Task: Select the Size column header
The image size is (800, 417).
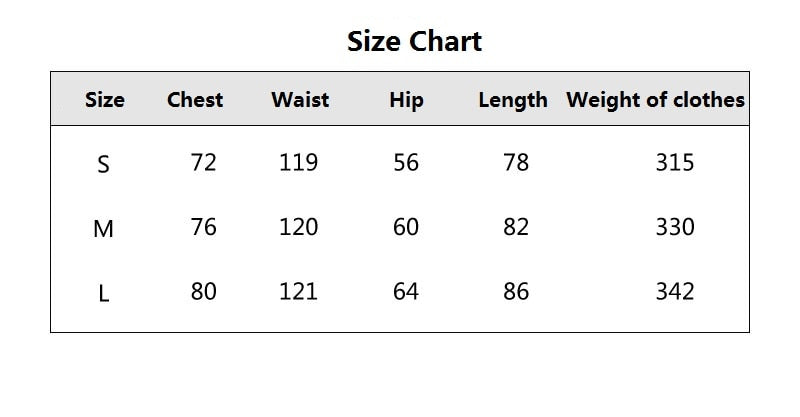Action: click(x=105, y=99)
